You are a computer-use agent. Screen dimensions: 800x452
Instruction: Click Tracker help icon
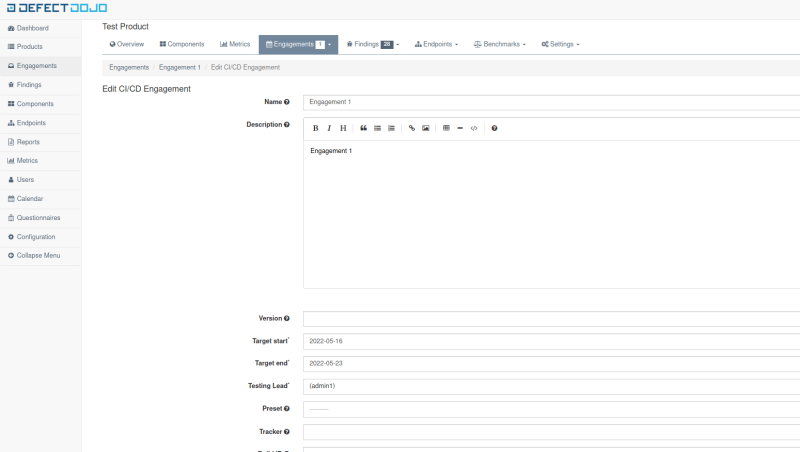point(287,432)
